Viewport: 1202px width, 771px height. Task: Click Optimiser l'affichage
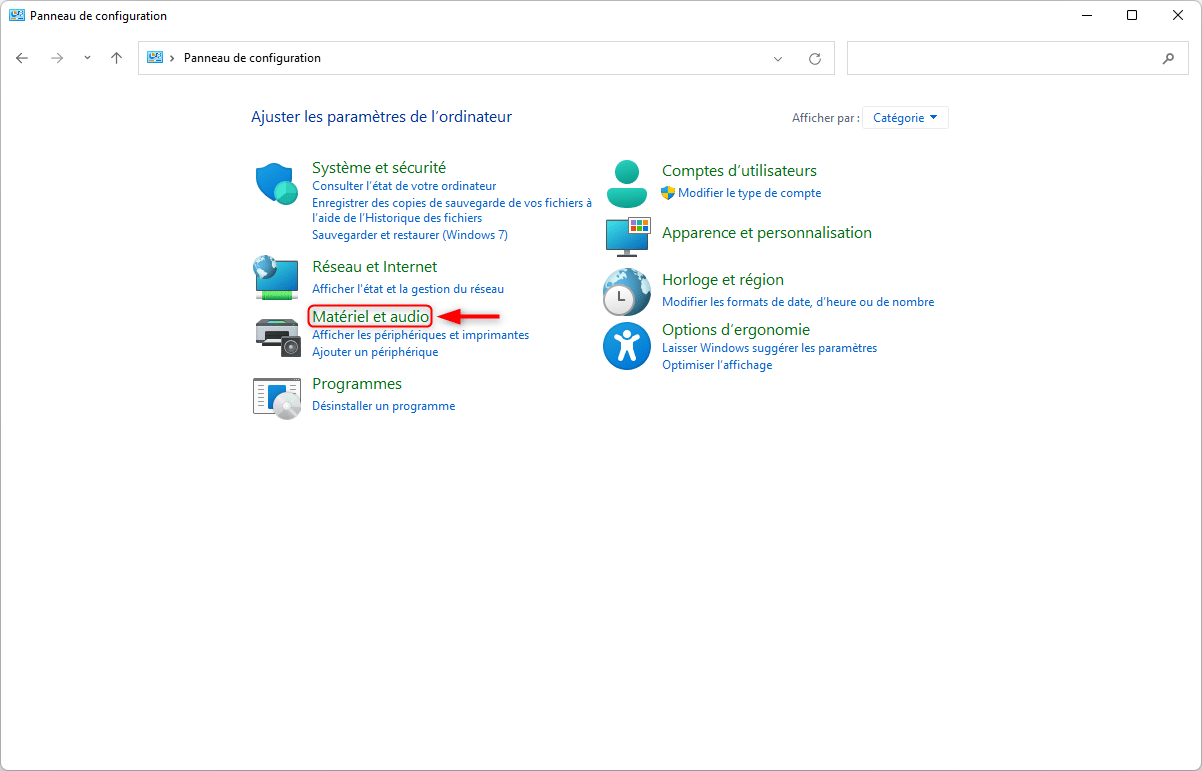click(x=717, y=365)
